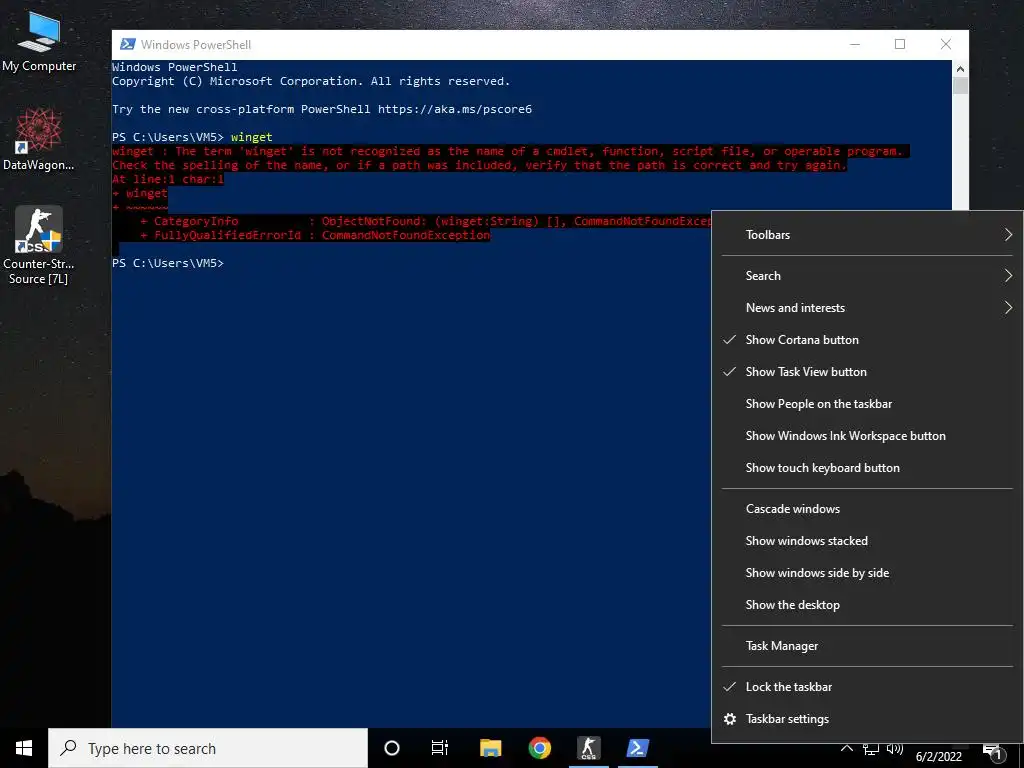The height and width of the screenshot is (768, 1024).
Task: Click the last PS C:\Users\VM5> prompt
Action: click(168, 263)
